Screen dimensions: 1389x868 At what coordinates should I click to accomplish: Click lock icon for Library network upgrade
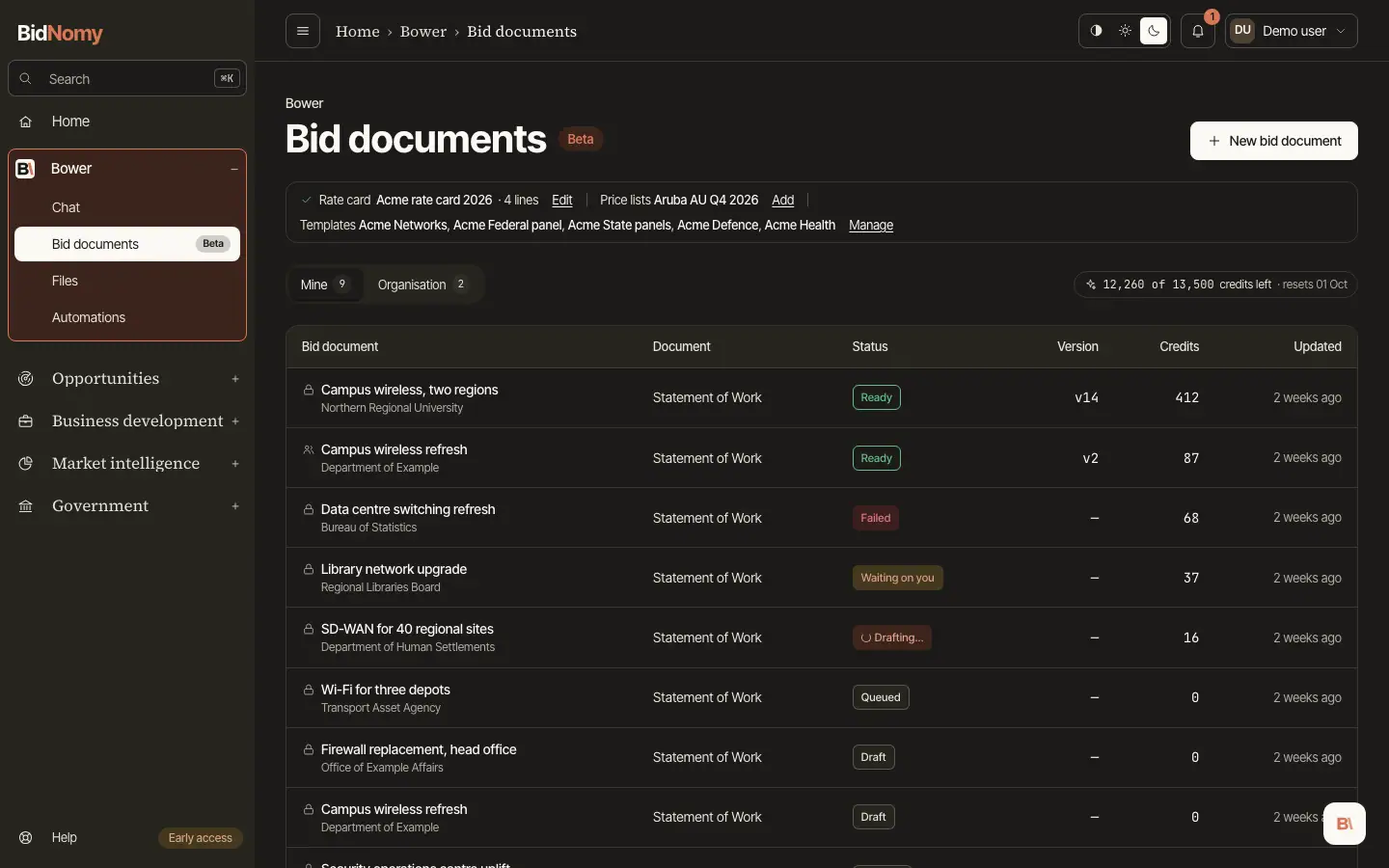(x=309, y=569)
